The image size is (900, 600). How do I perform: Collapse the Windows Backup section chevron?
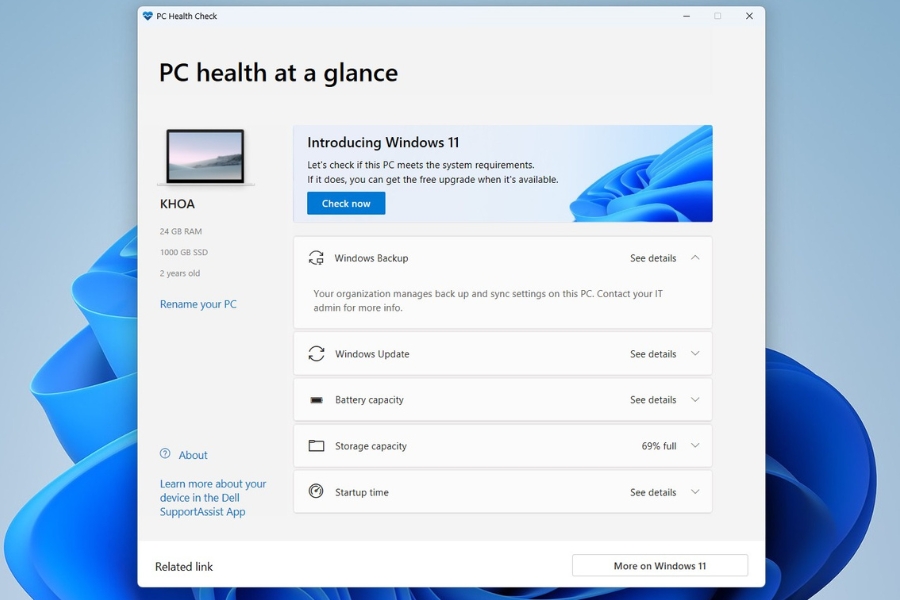click(x=695, y=258)
